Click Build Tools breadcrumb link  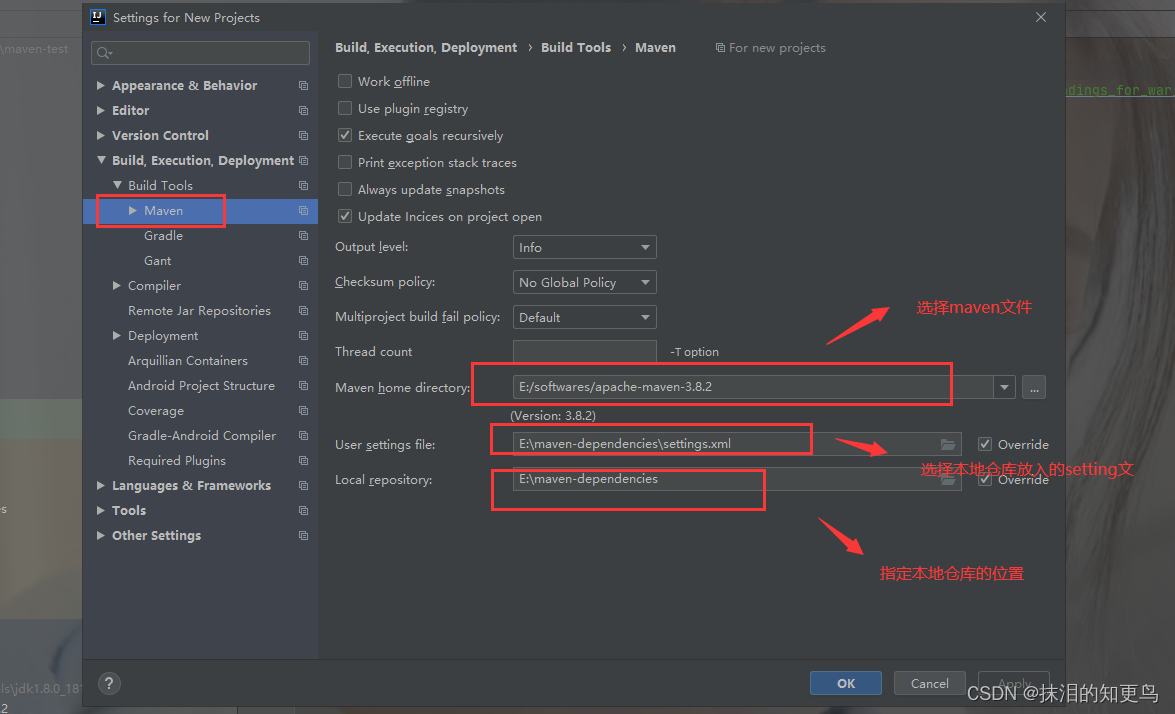tap(576, 48)
